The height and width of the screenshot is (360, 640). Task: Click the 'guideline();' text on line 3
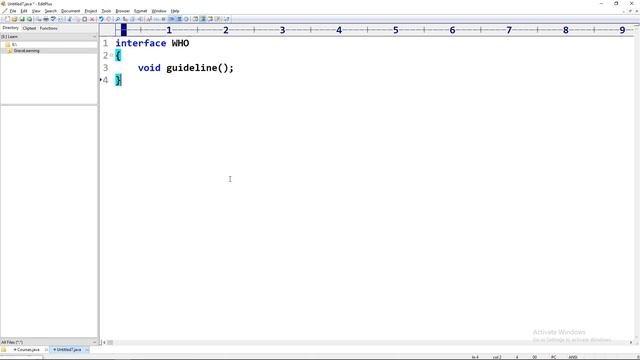pos(200,68)
